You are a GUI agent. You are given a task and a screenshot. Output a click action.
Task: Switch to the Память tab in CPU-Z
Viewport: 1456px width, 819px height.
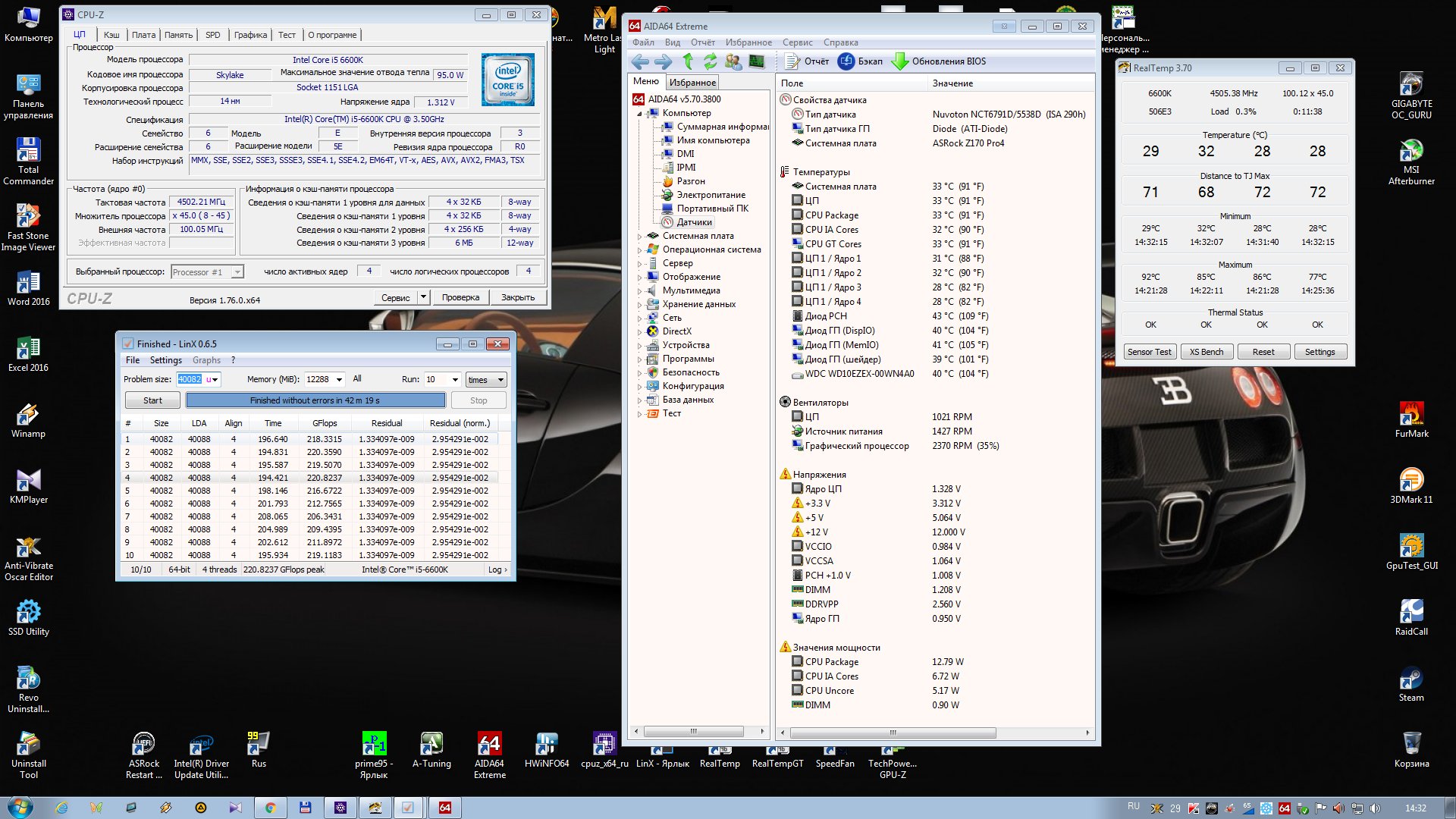(178, 35)
